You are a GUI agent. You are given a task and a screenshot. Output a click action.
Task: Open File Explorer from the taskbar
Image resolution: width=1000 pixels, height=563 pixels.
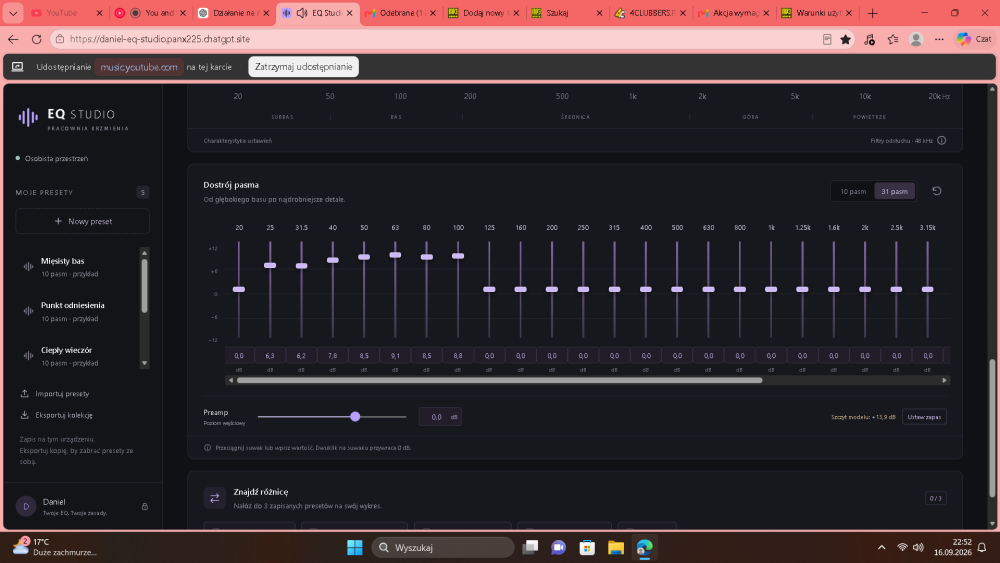pos(615,547)
